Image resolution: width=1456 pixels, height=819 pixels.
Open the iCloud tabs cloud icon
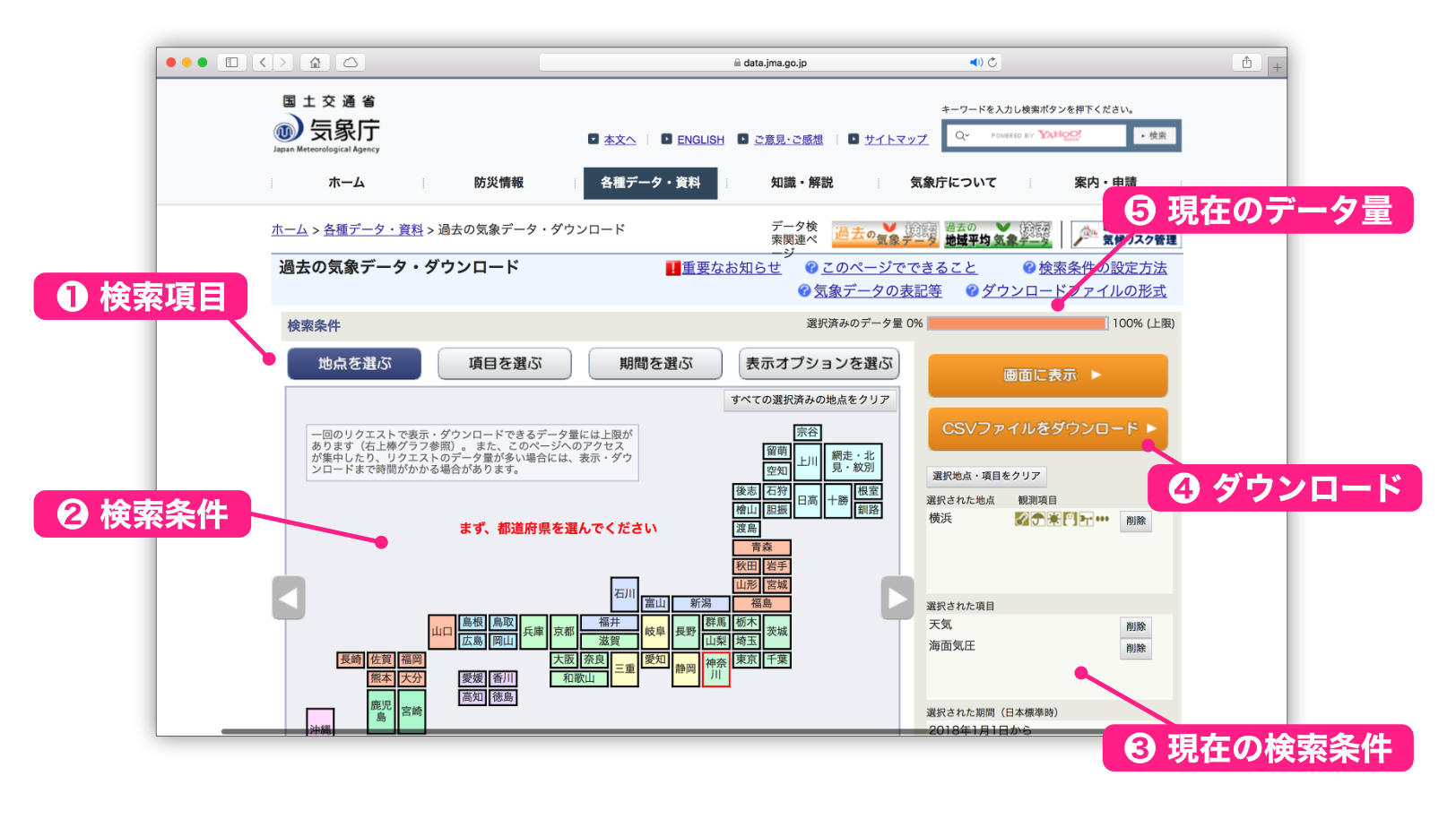(x=351, y=63)
